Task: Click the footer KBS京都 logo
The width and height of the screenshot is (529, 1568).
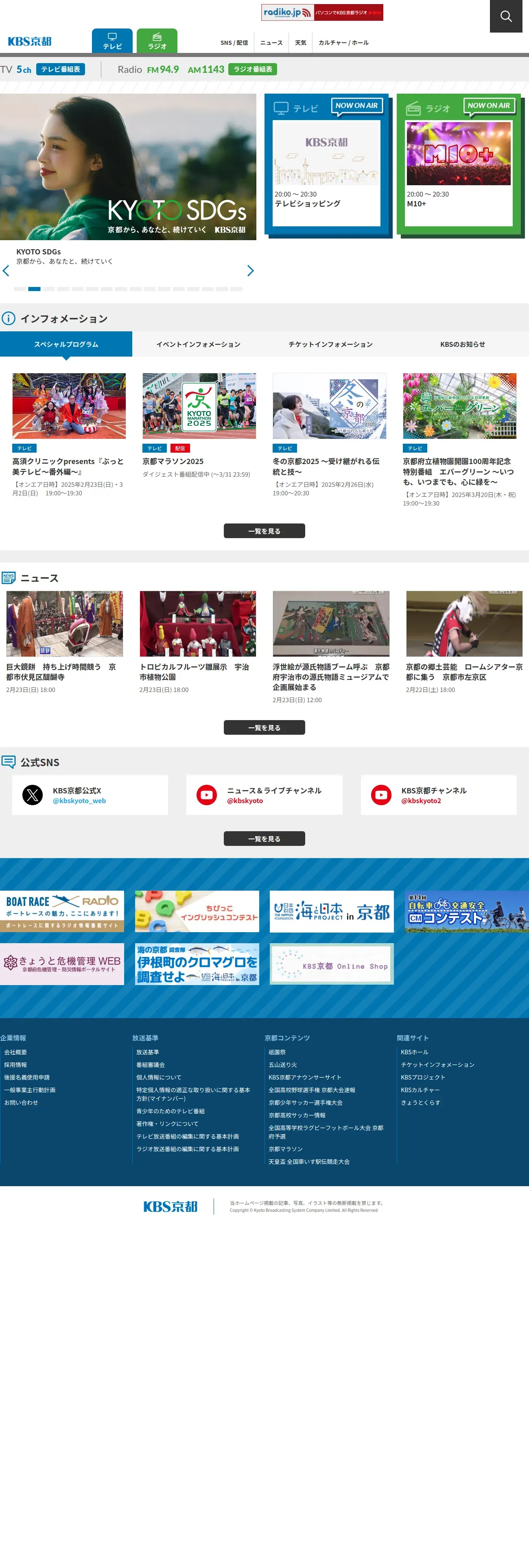Action: click(171, 1207)
